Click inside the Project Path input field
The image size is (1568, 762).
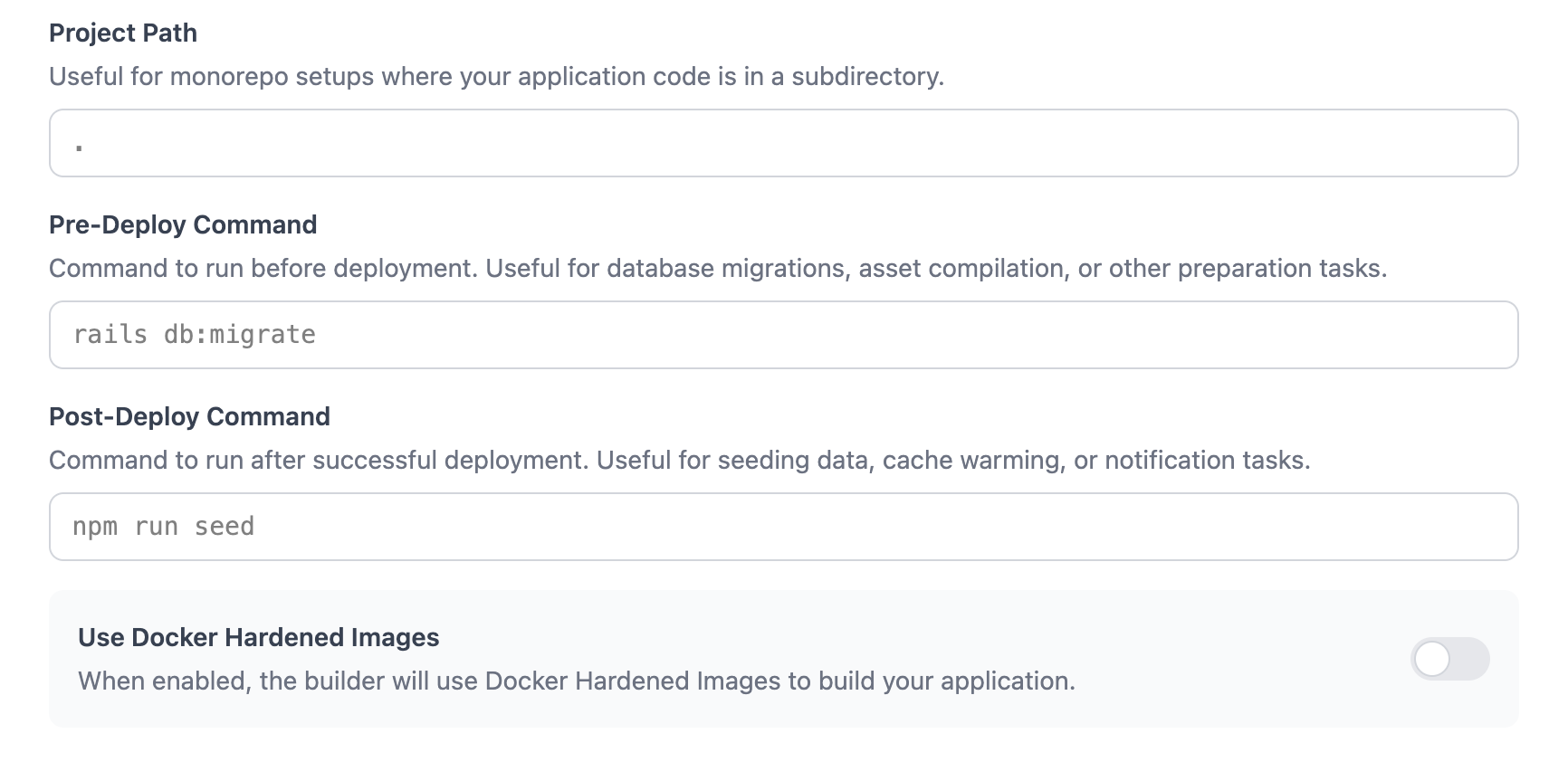coord(783,143)
